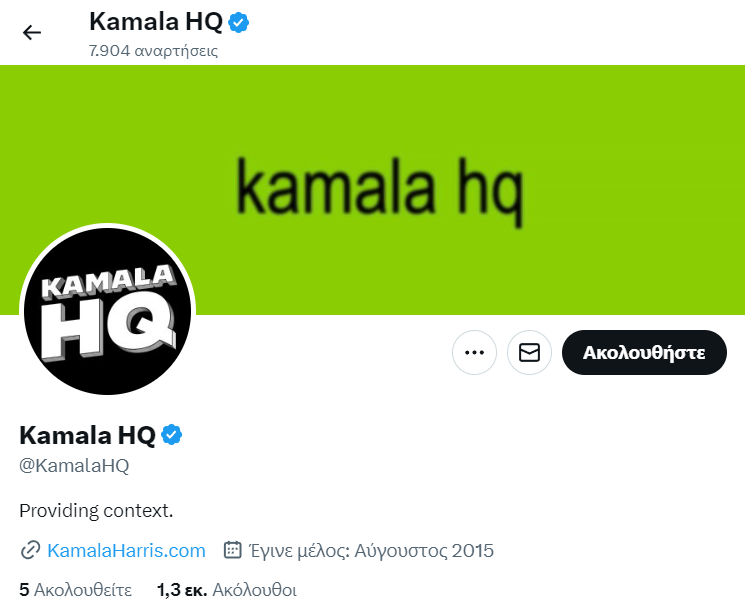Click the 7.904 αναρτήσεις post count

tap(153, 50)
